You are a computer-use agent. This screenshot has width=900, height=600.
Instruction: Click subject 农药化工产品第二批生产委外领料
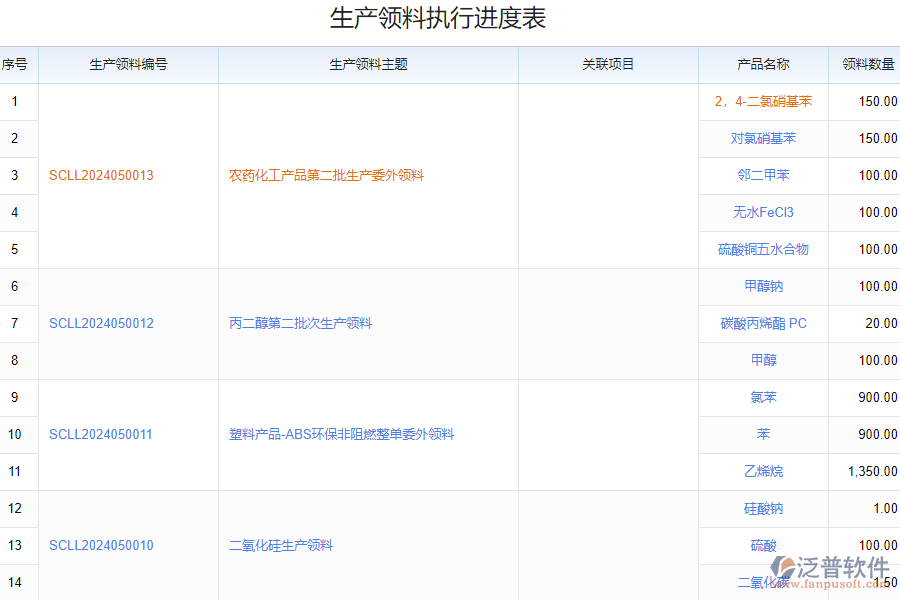coord(326,176)
